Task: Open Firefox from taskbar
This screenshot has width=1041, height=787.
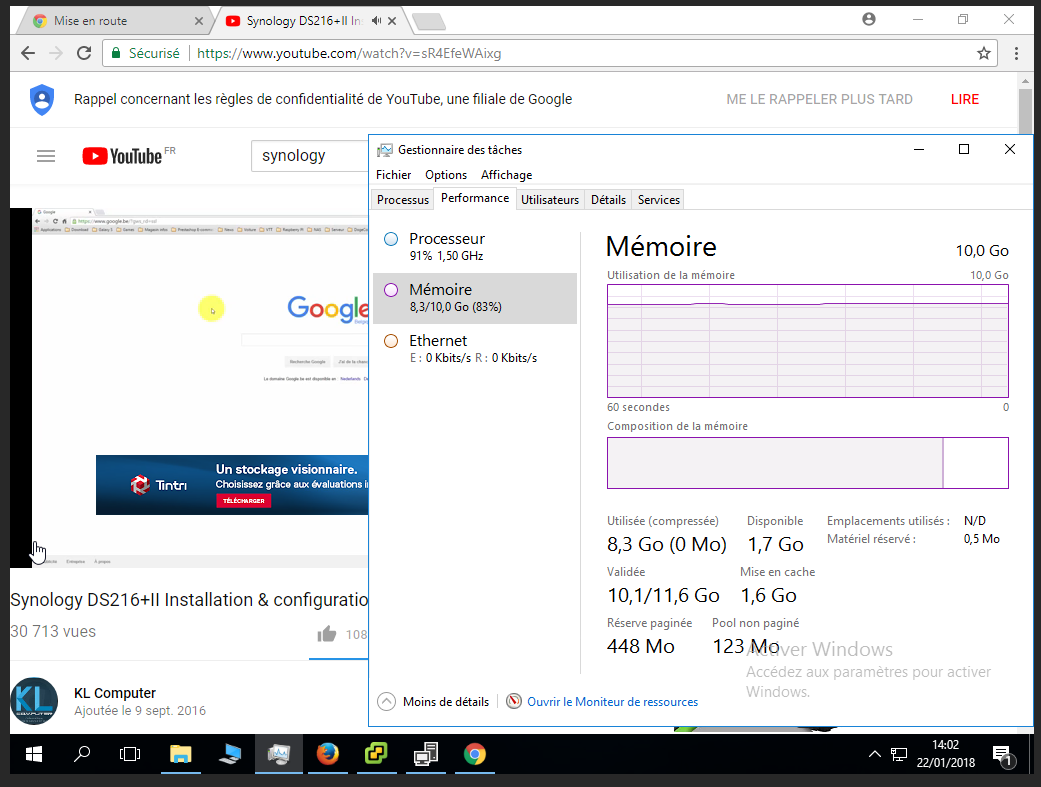Action: [327, 754]
